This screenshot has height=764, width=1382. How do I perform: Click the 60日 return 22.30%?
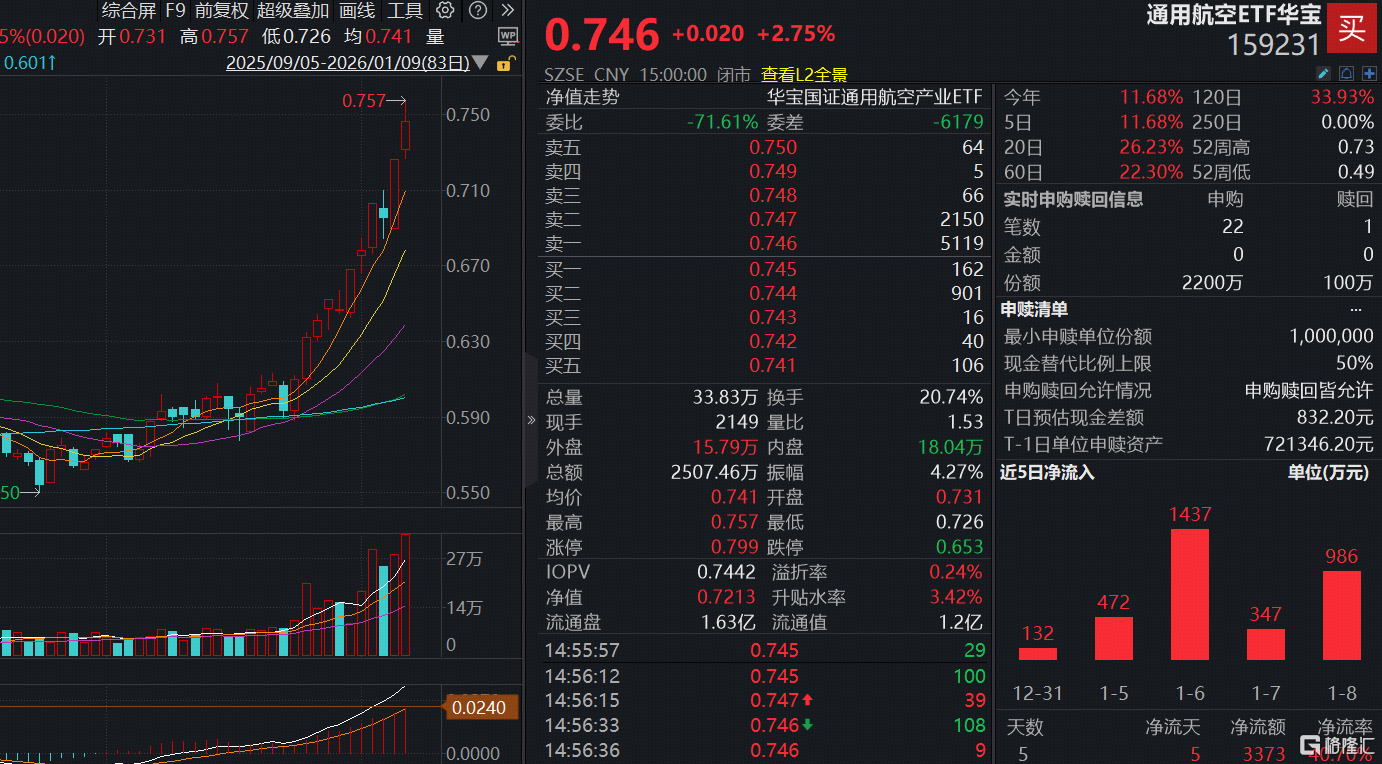[1152, 172]
